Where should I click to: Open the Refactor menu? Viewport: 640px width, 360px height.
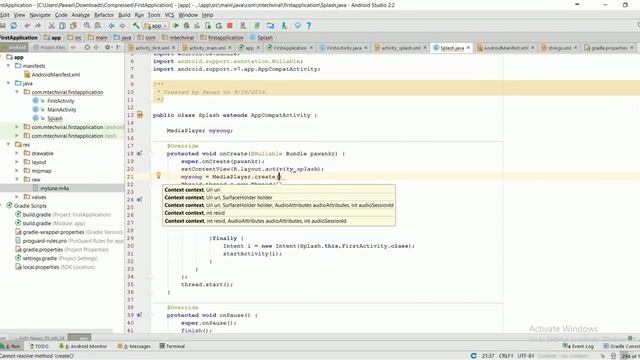(x=104, y=15)
